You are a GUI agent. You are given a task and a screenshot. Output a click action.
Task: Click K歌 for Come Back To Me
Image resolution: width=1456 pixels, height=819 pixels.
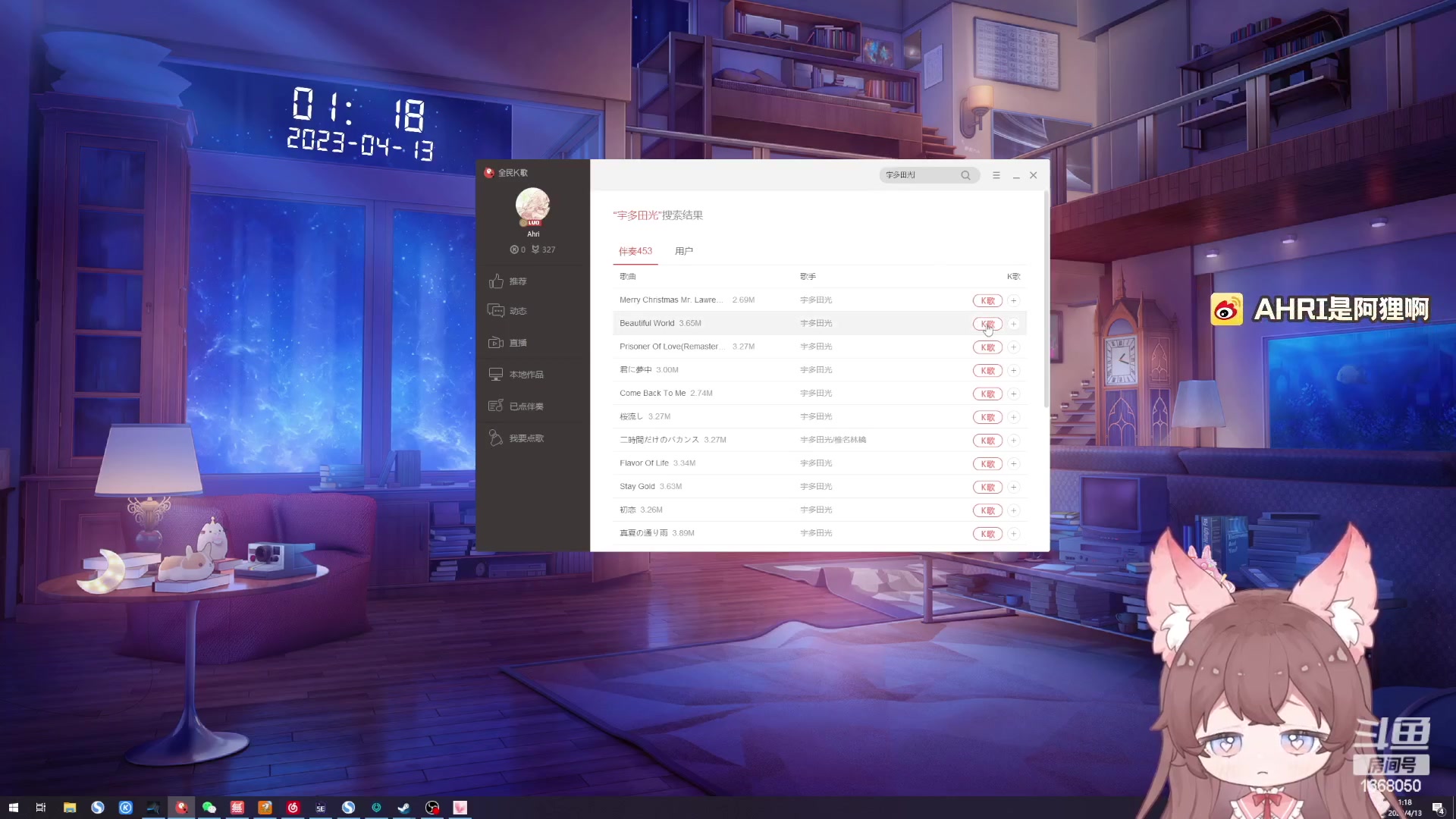pos(987,394)
